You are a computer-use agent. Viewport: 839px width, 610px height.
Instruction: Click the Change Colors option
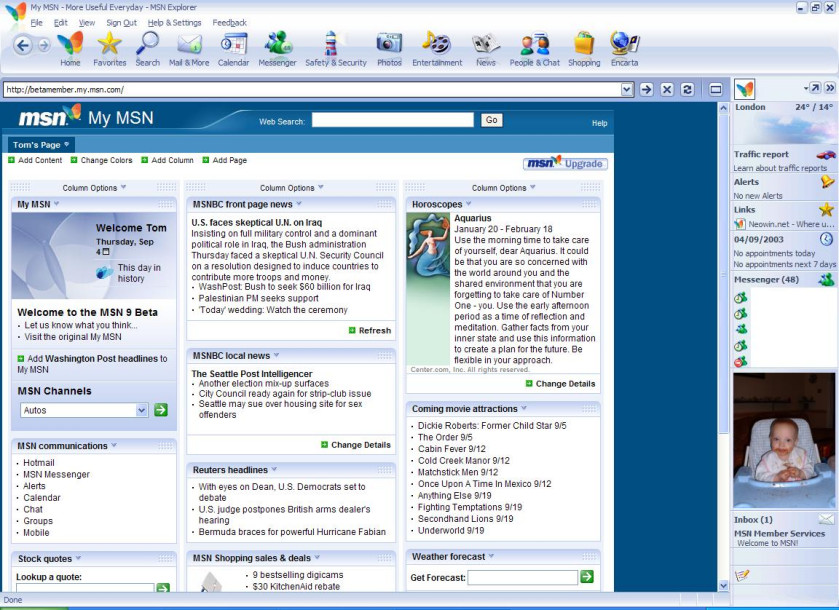106,160
